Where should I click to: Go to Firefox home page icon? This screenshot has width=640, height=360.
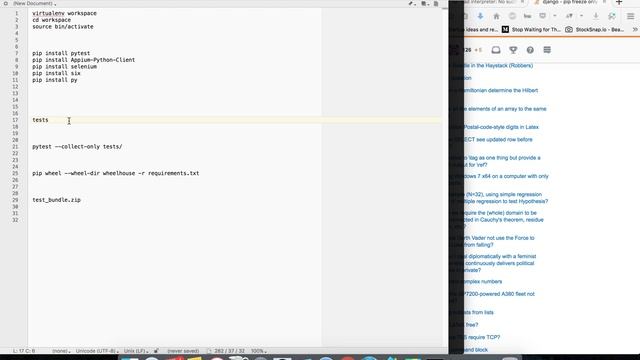point(496,16)
